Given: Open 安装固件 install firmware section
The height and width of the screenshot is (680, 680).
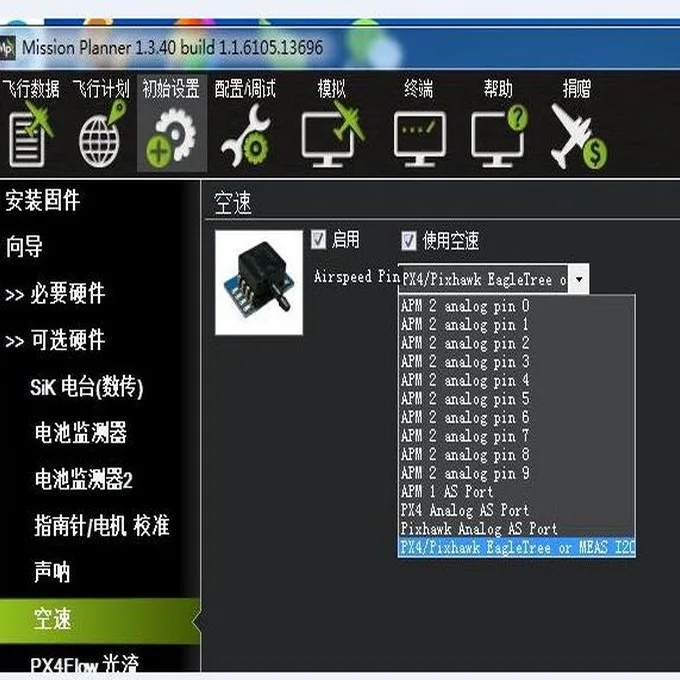Looking at the screenshot, I should (42, 201).
